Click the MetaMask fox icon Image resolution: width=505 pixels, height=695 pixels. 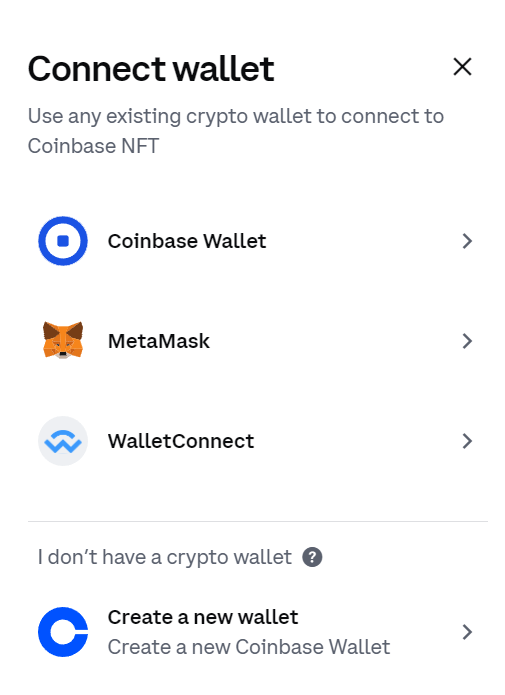coord(63,340)
